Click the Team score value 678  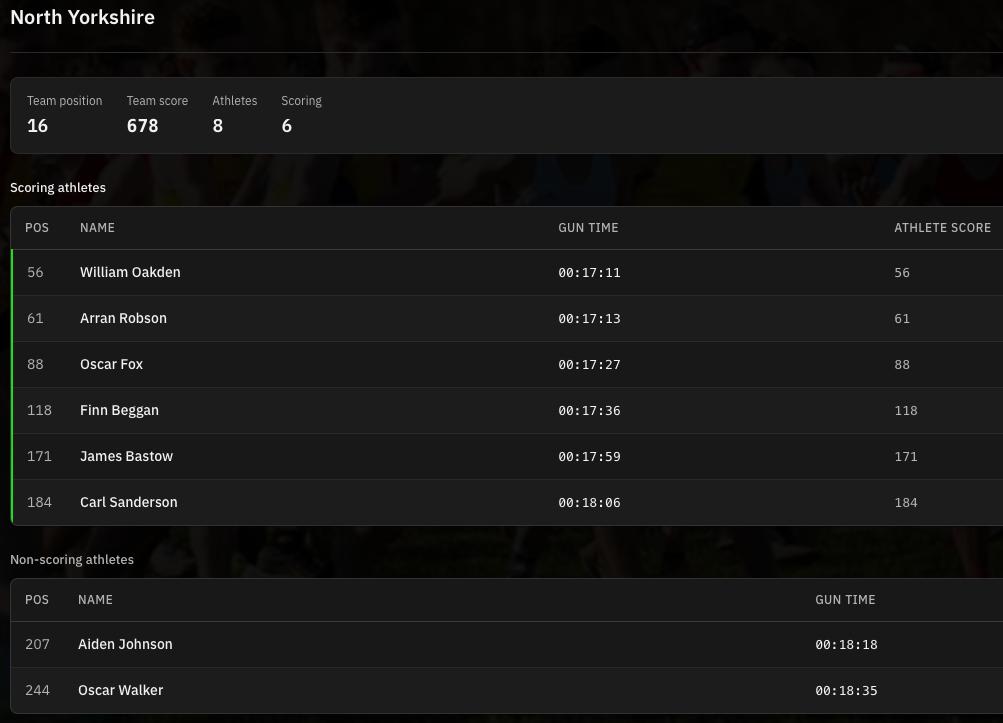tap(142, 126)
